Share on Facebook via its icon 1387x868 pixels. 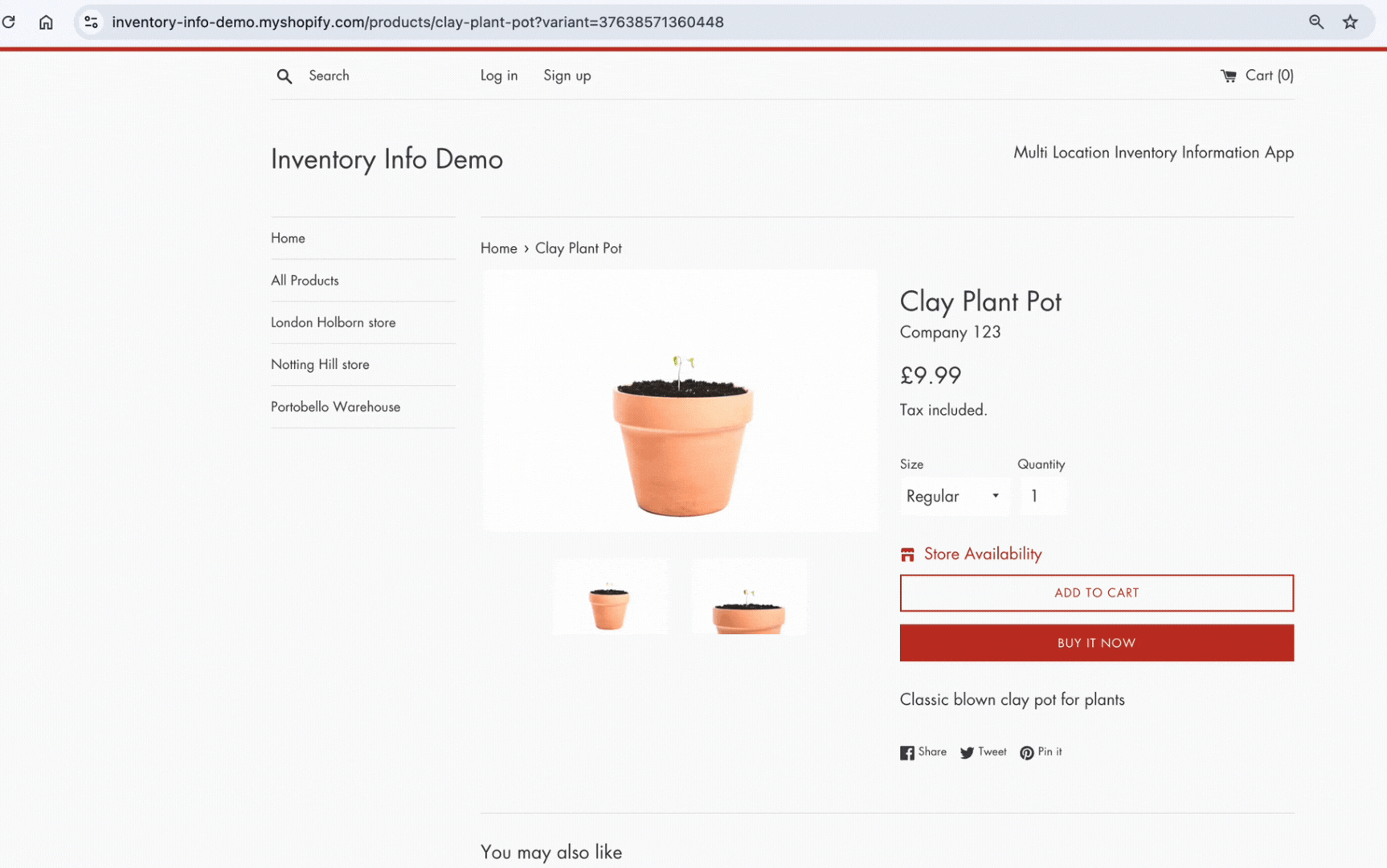coord(907,753)
